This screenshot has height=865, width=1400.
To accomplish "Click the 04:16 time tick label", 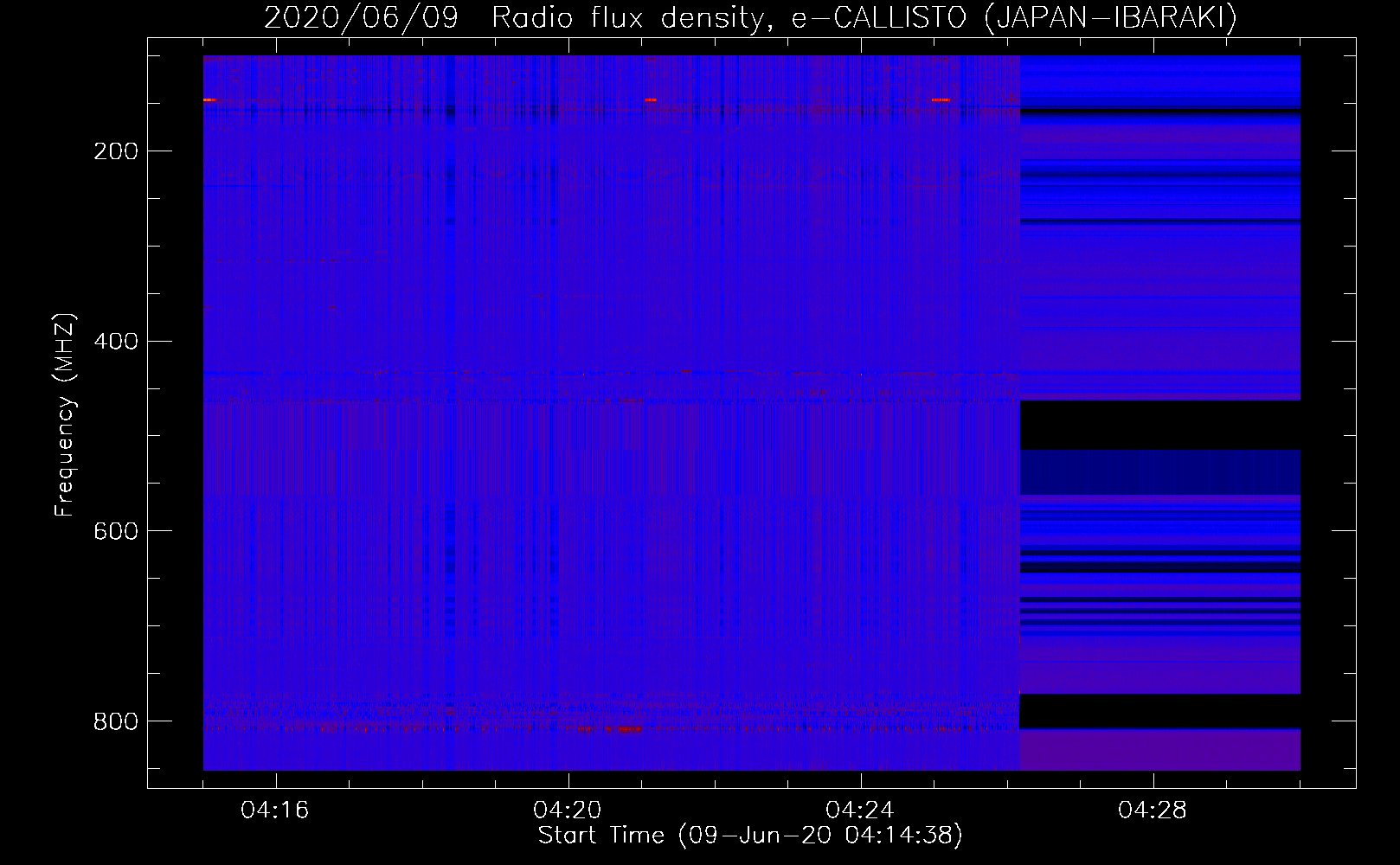I will pyautogui.click(x=275, y=811).
